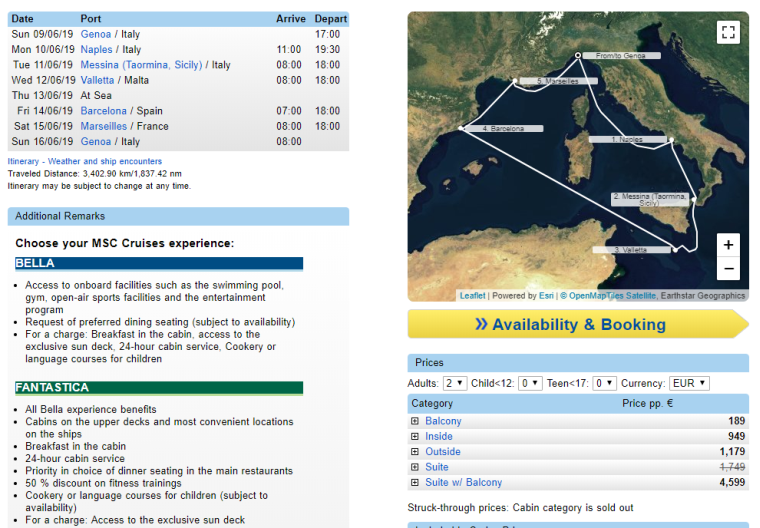
Task: Open the Naples port link
Action: 96,49
